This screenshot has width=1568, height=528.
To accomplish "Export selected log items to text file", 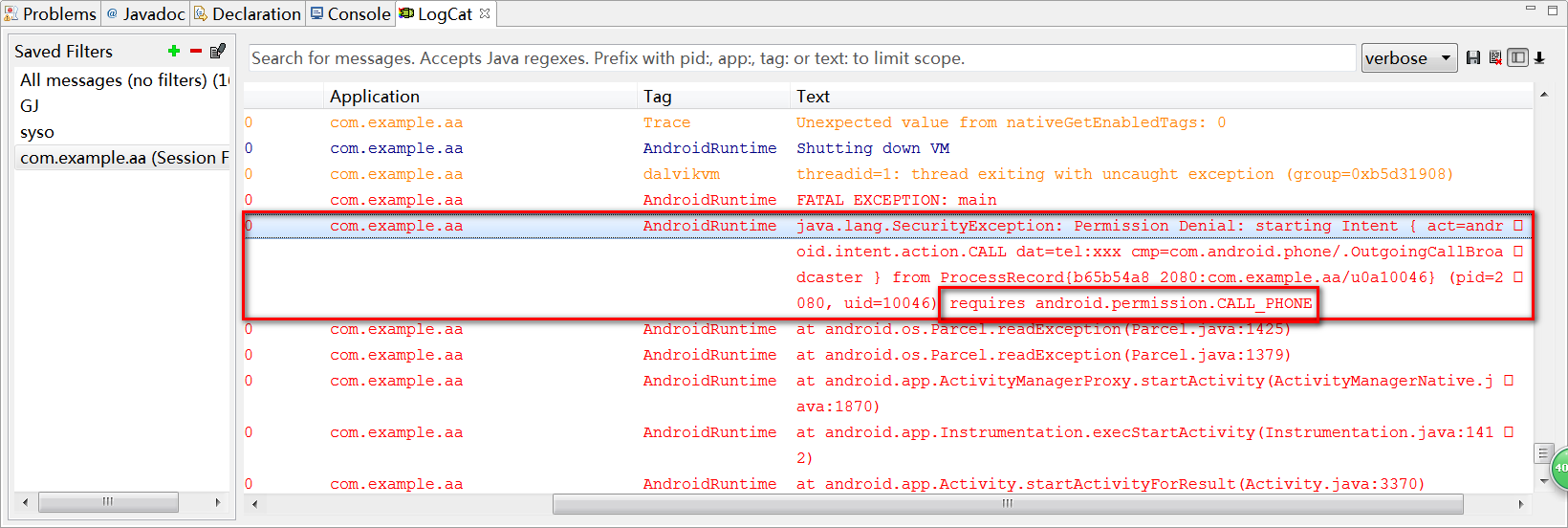I will pyautogui.click(x=1473, y=58).
